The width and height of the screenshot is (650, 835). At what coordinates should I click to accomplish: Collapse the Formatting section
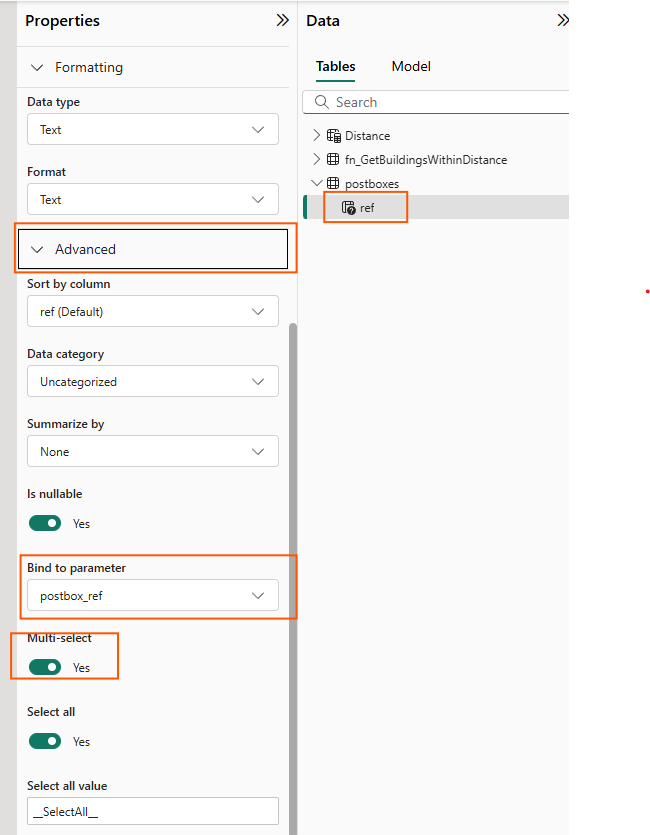(37, 68)
